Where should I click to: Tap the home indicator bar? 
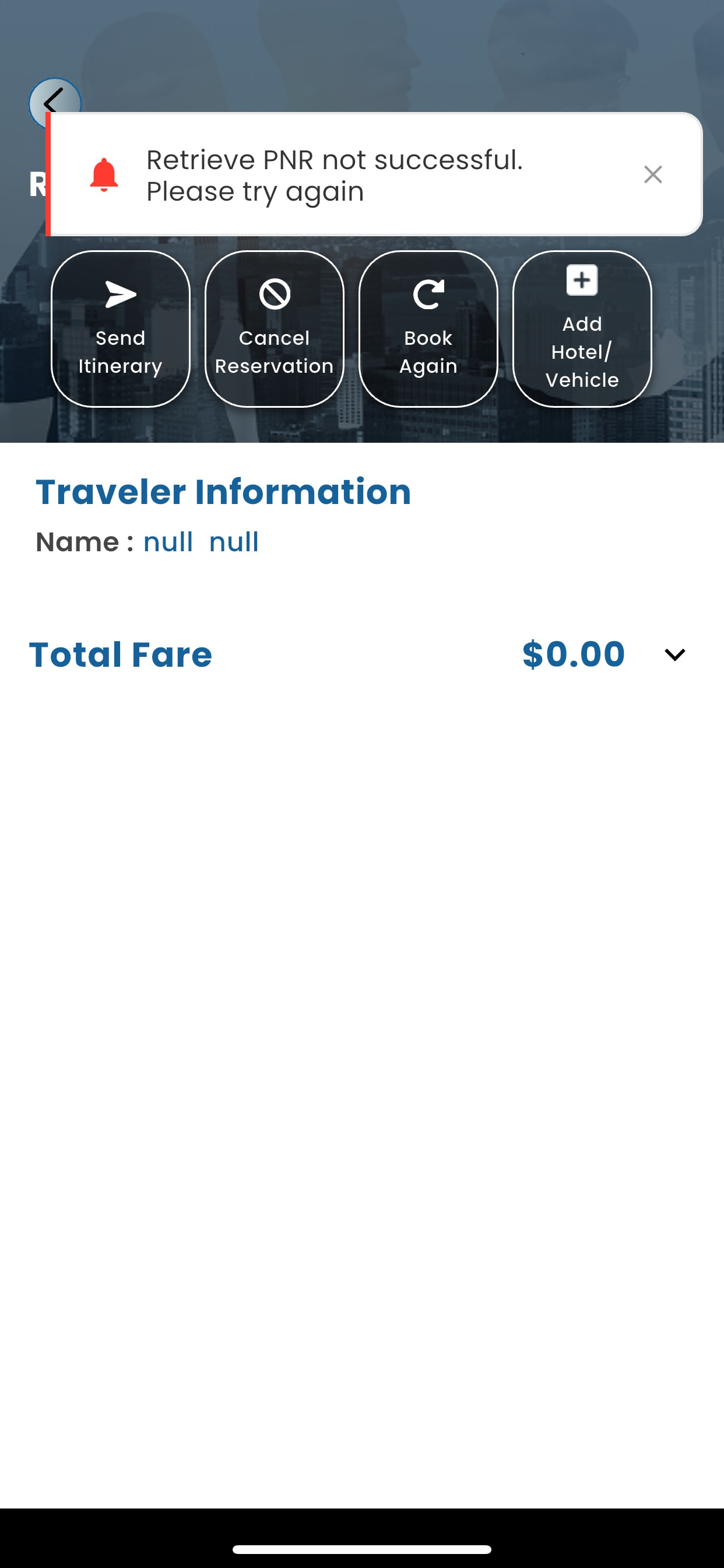click(362, 1549)
